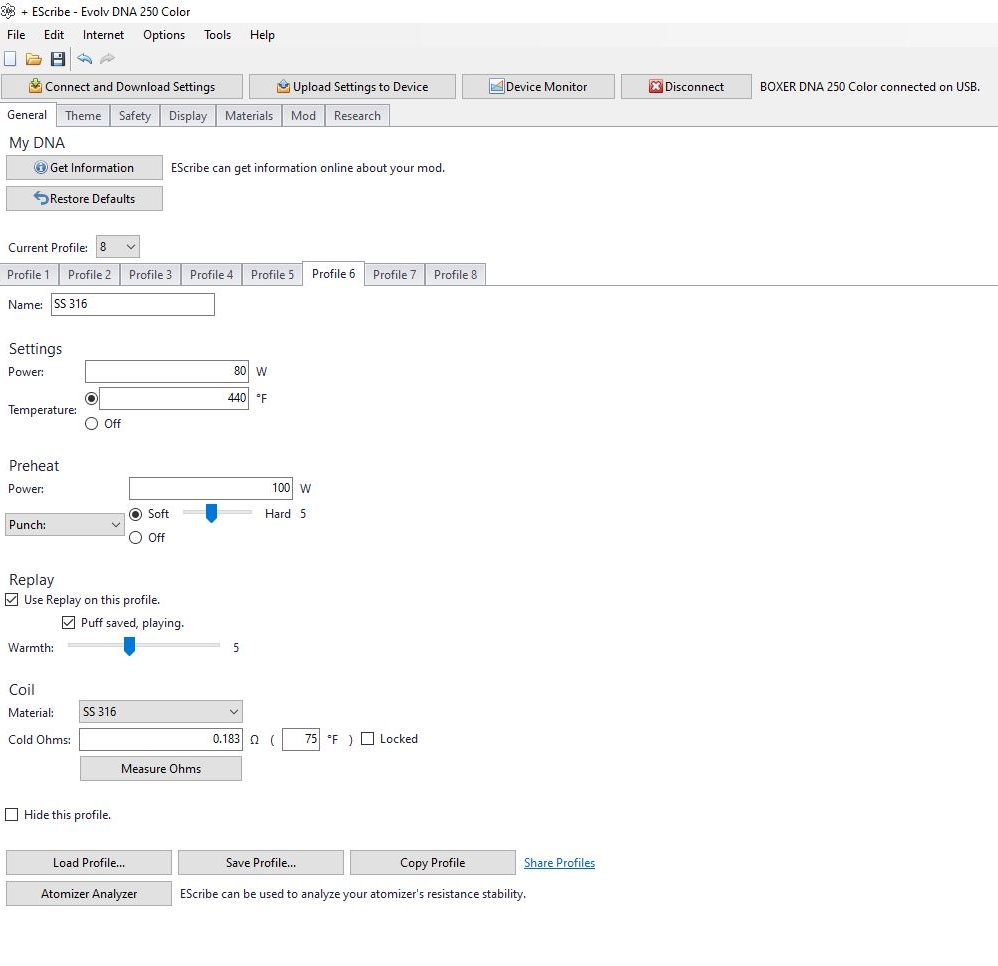The width and height of the screenshot is (998, 966).
Task: Uncheck Use Replay on this profile
Action: tap(12, 600)
